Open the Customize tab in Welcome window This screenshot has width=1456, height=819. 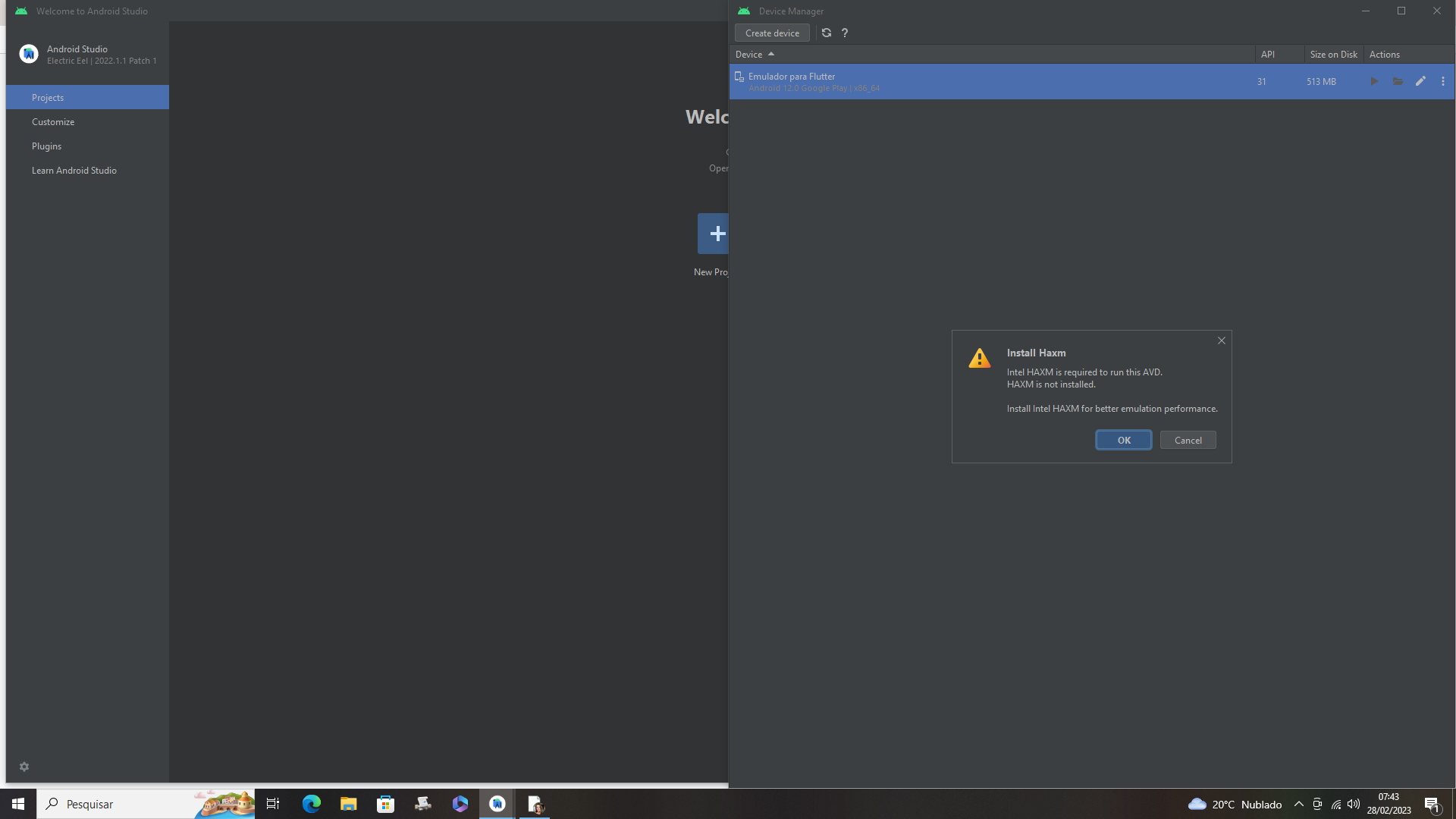tap(87, 121)
